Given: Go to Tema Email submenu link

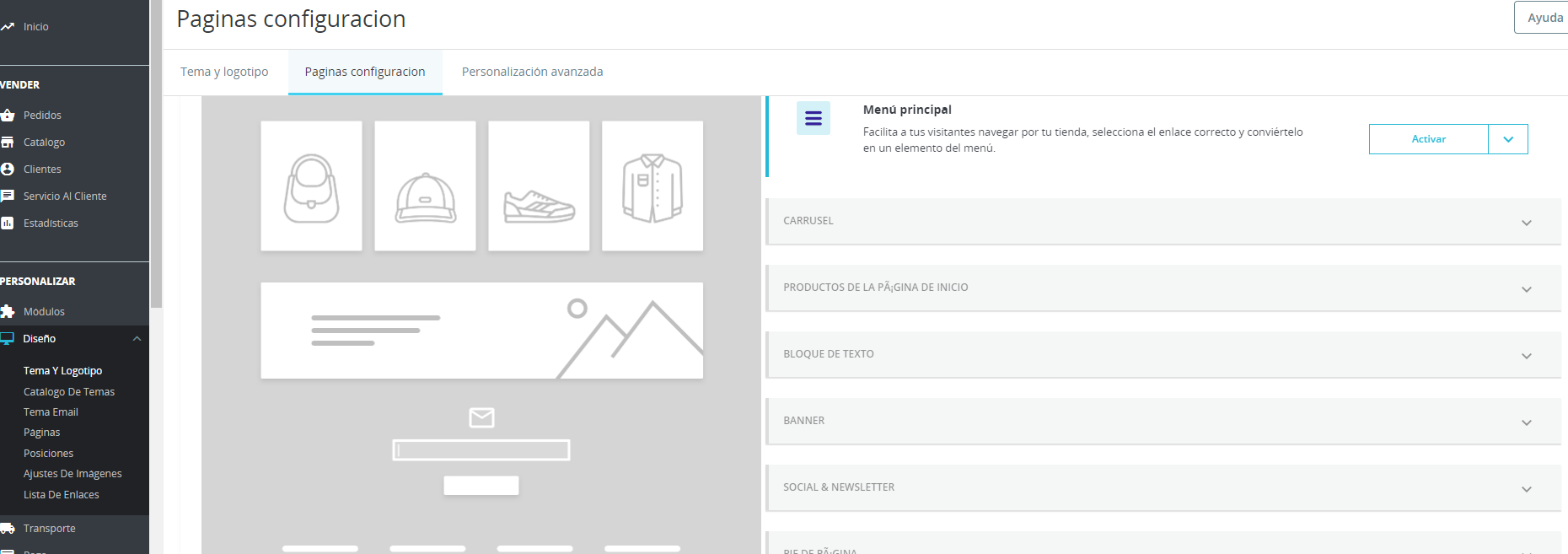Looking at the screenshot, I should (x=51, y=412).
